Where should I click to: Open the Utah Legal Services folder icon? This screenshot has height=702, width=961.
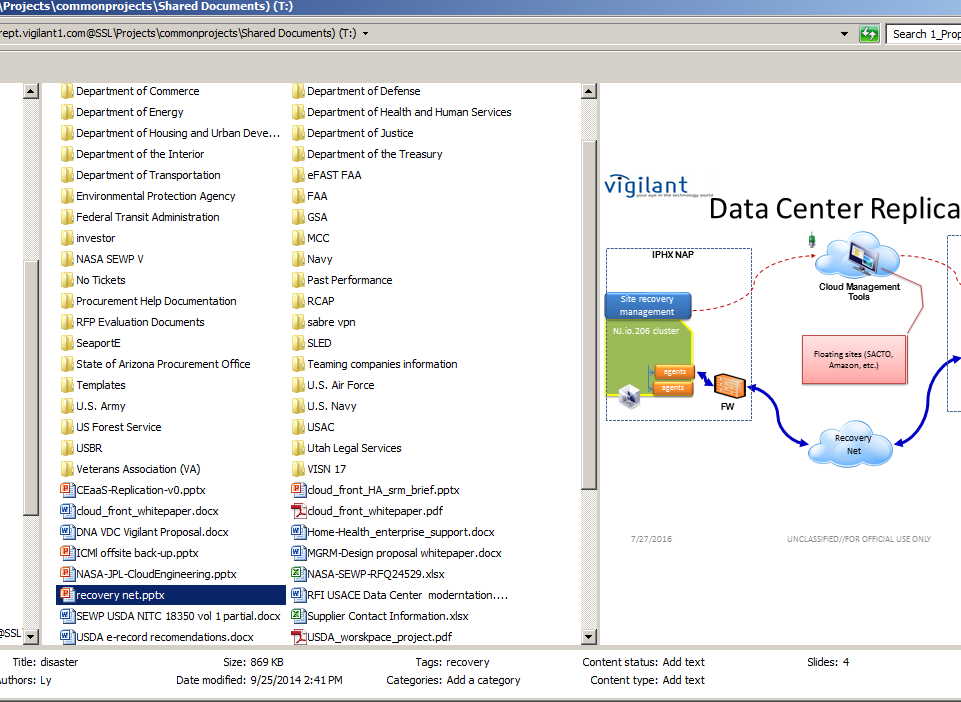(x=298, y=448)
